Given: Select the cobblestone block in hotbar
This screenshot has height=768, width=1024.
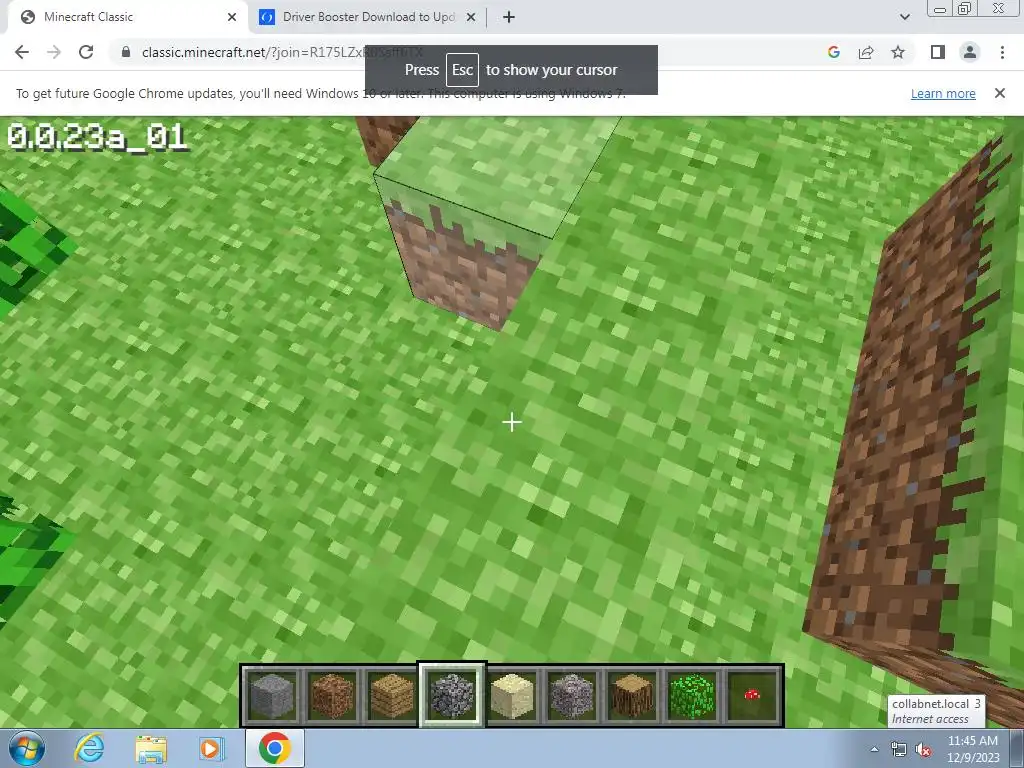Looking at the screenshot, I should pyautogui.click(x=452, y=696).
